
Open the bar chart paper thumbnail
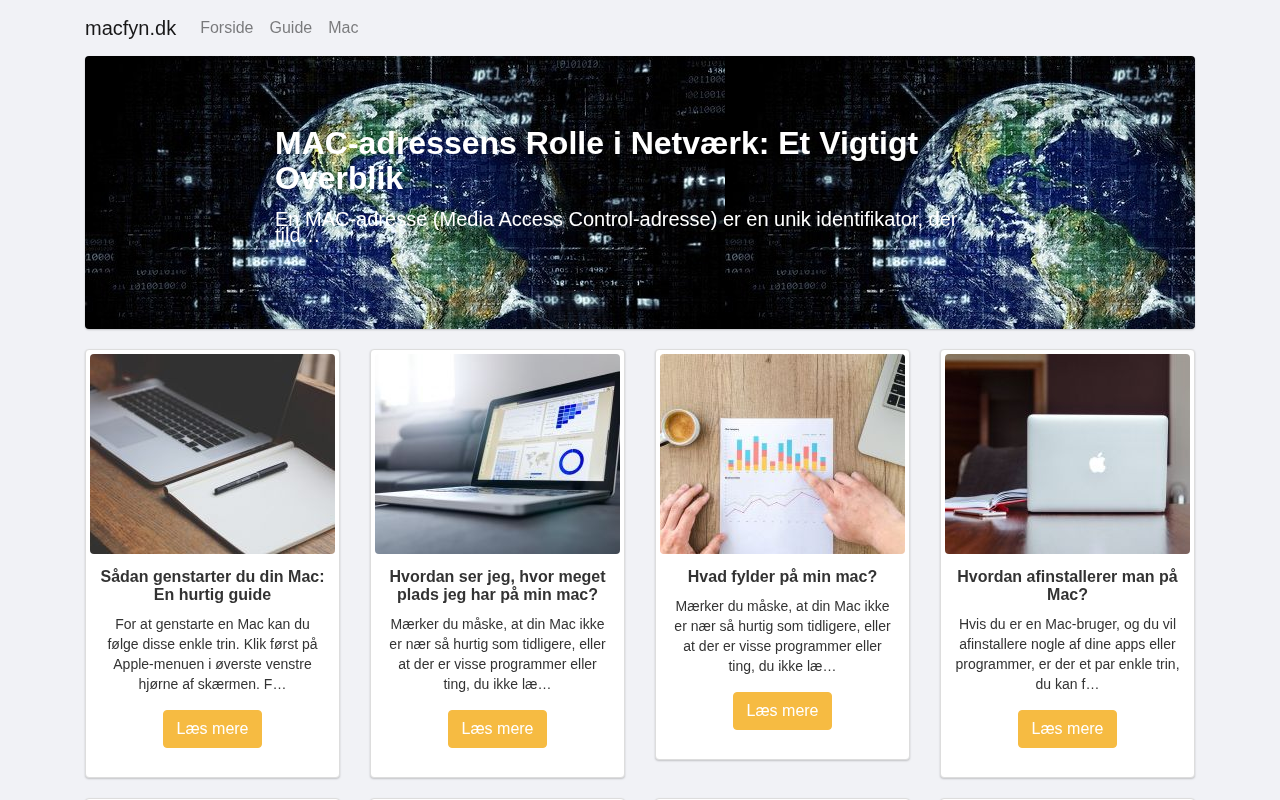pyautogui.click(x=782, y=454)
